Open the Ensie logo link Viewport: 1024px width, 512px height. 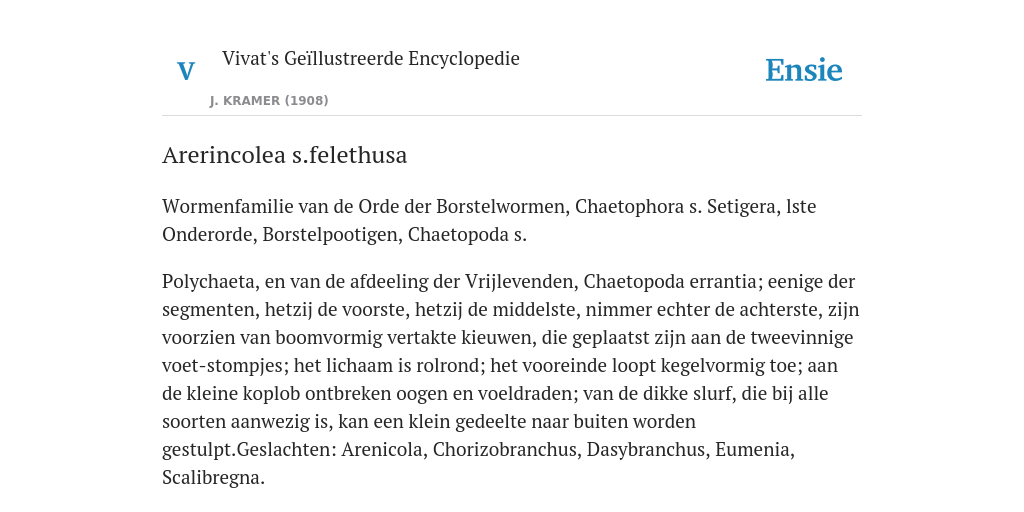click(x=804, y=70)
